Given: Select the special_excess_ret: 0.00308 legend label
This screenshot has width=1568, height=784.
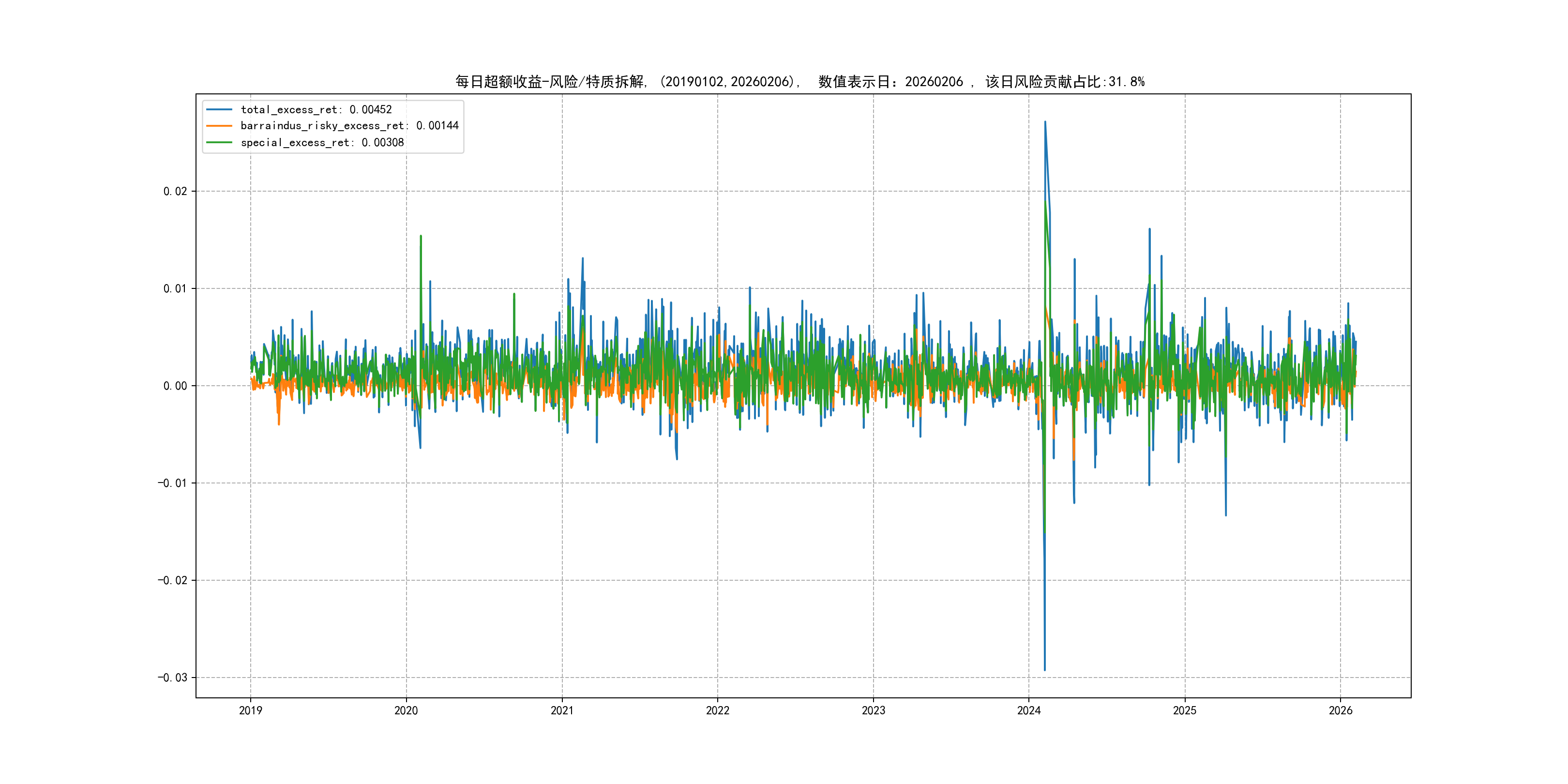Looking at the screenshot, I should click(x=322, y=142).
